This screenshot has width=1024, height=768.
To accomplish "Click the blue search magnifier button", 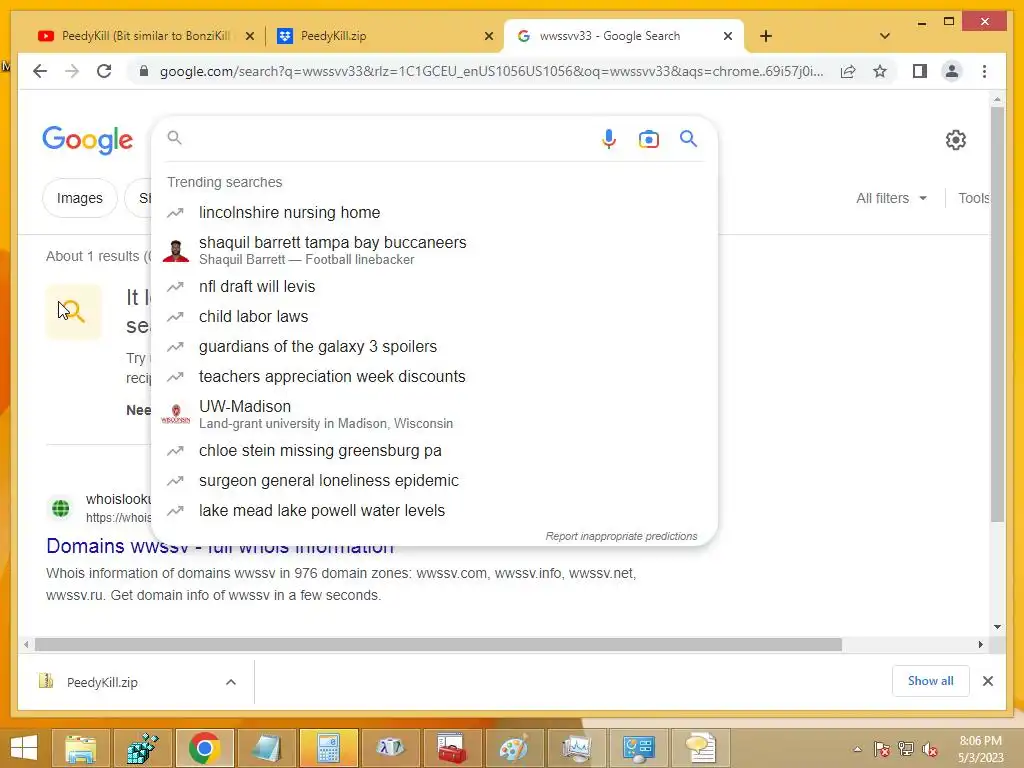I will point(688,138).
